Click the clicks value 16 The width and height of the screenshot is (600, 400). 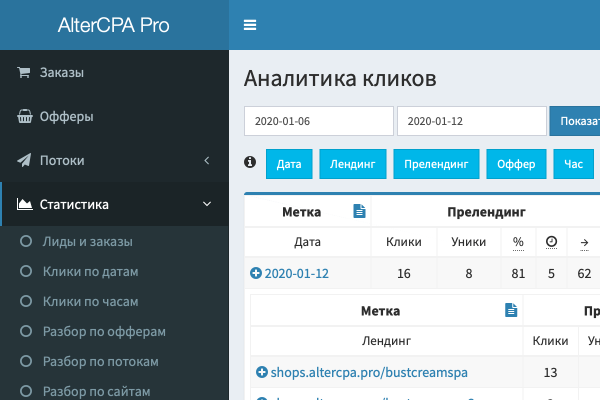click(x=404, y=273)
